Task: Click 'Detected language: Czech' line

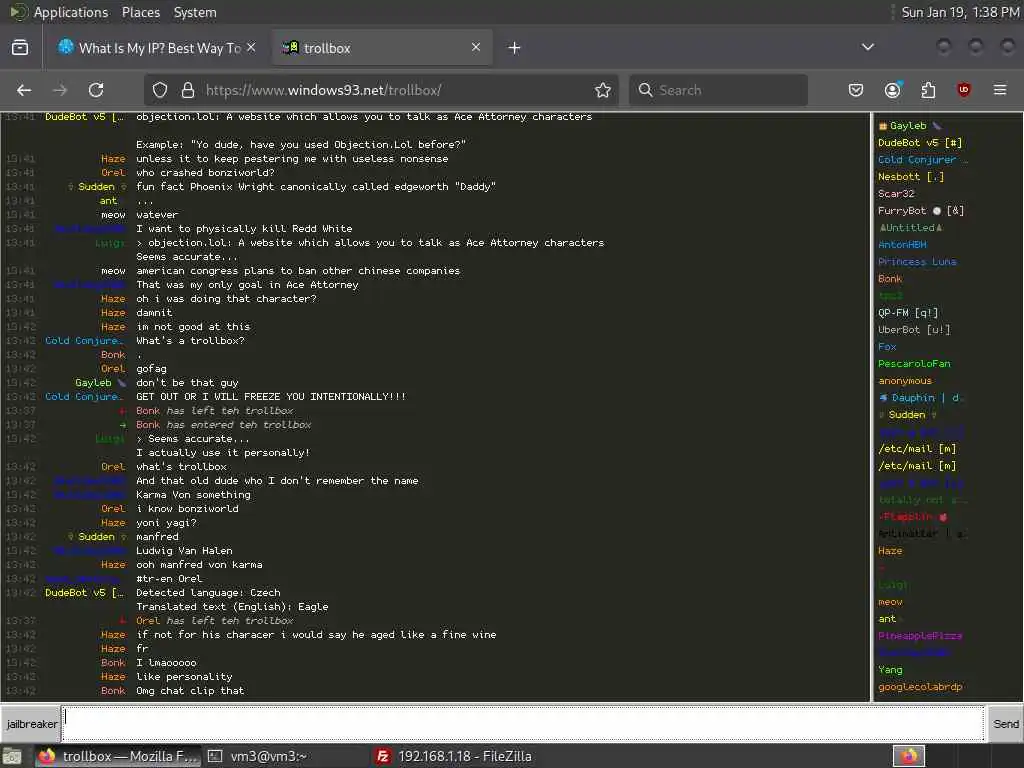Action: tap(208, 592)
